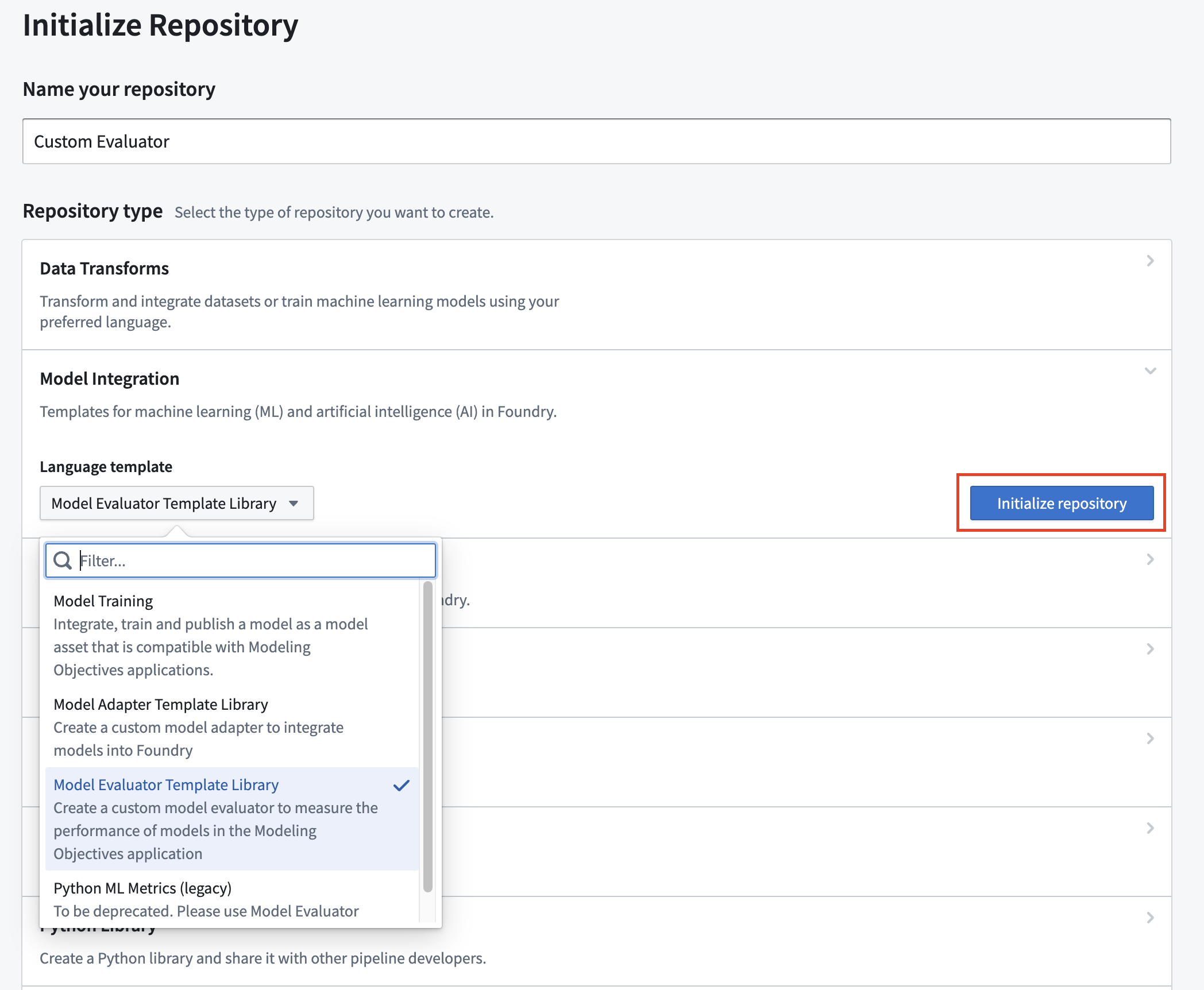Collapse the Model Integration section chevron
This screenshot has height=990, width=1204.
point(1150,371)
